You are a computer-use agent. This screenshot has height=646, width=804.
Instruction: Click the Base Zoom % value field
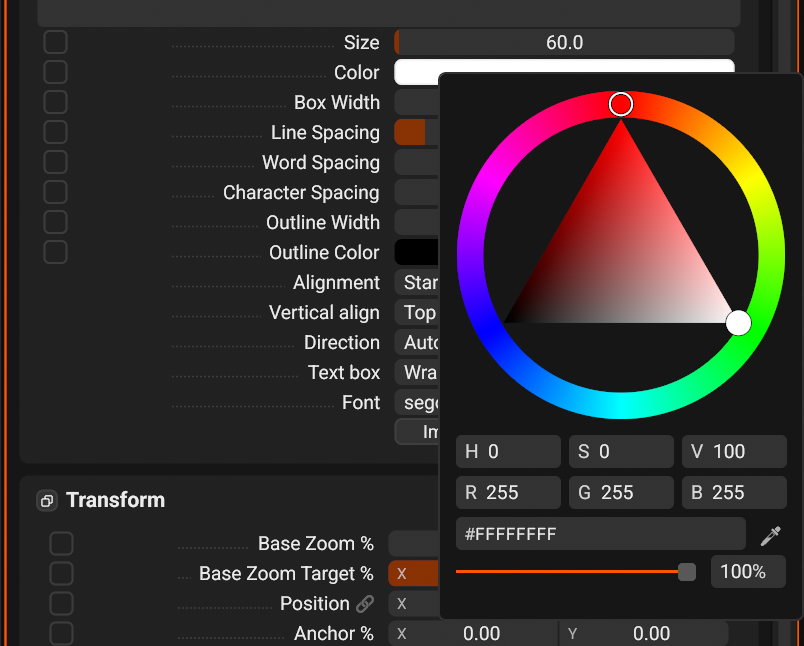click(x=413, y=543)
